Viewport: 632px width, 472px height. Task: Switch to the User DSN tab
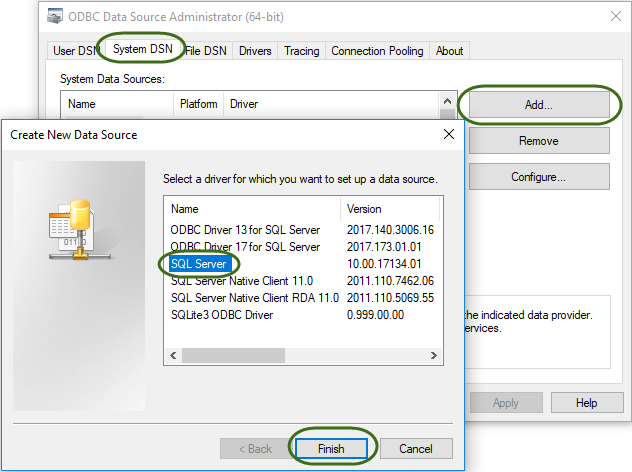[75, 51]
